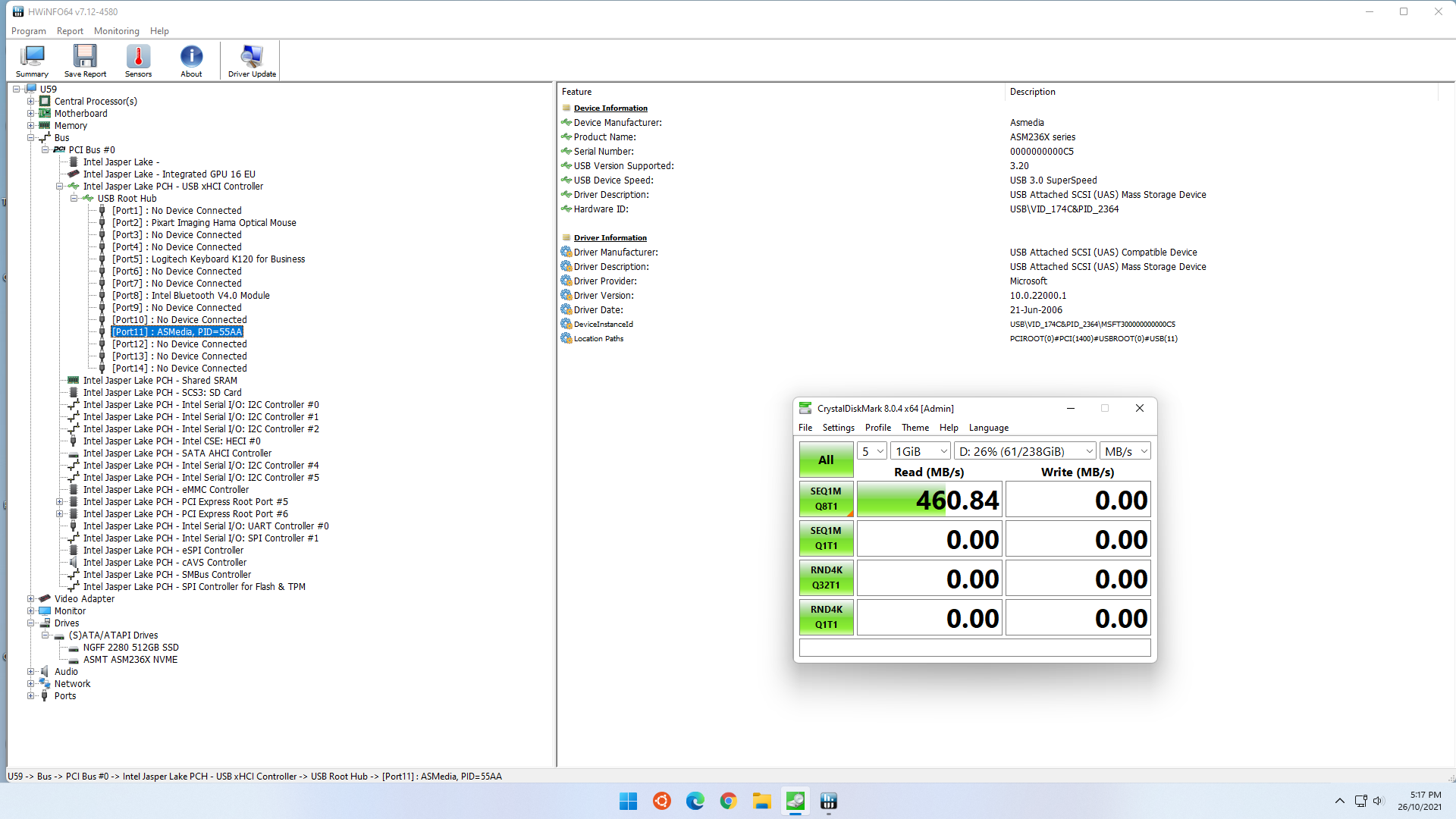Open the Driver Update toolbar icon
The height and width of the screenshot is (819, 1456).
pyautogui.click(x=252, y=61)
